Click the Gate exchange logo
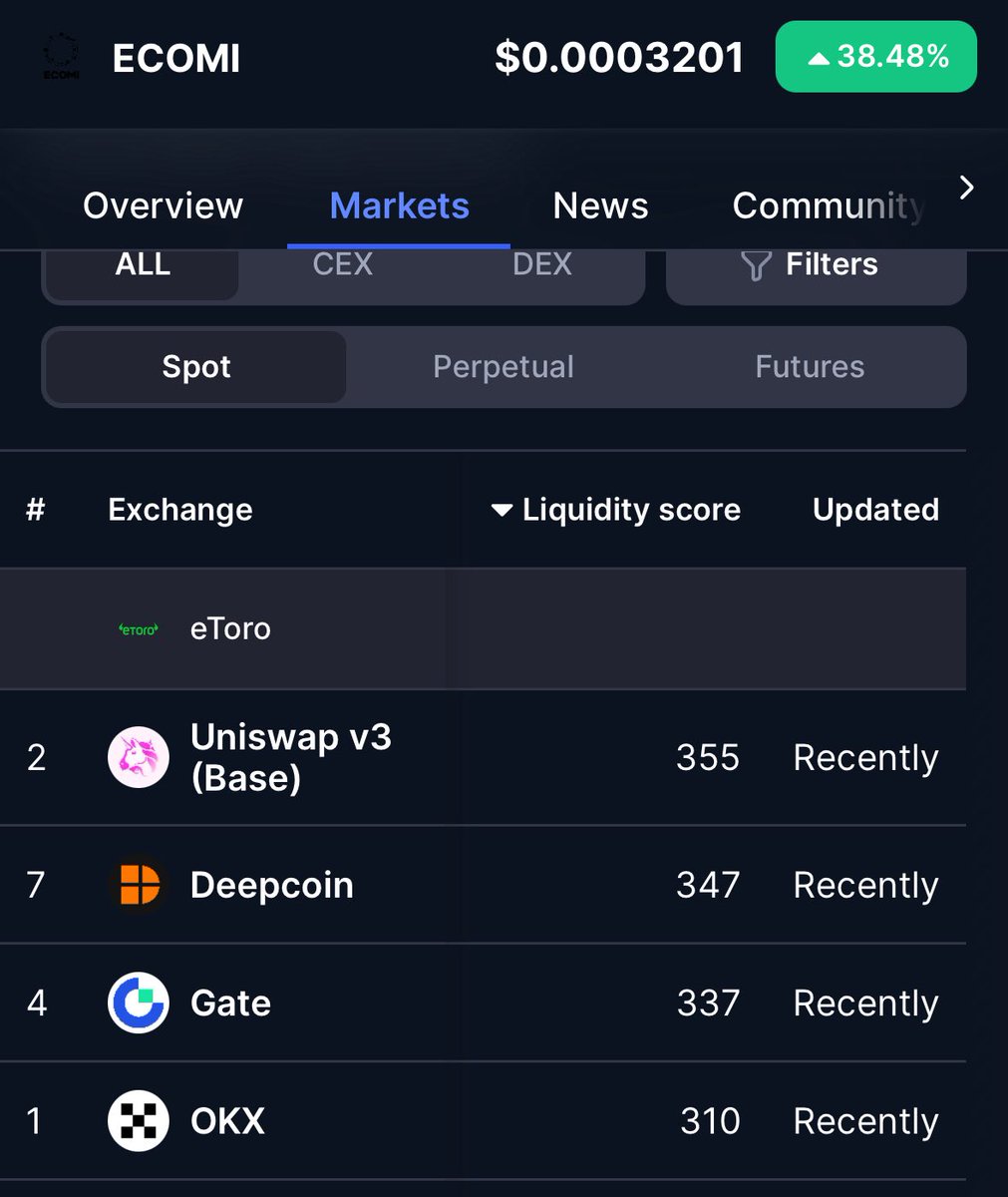Image resolution: width=1008 pixels, height=1197 pixels. pos(139,1002)
